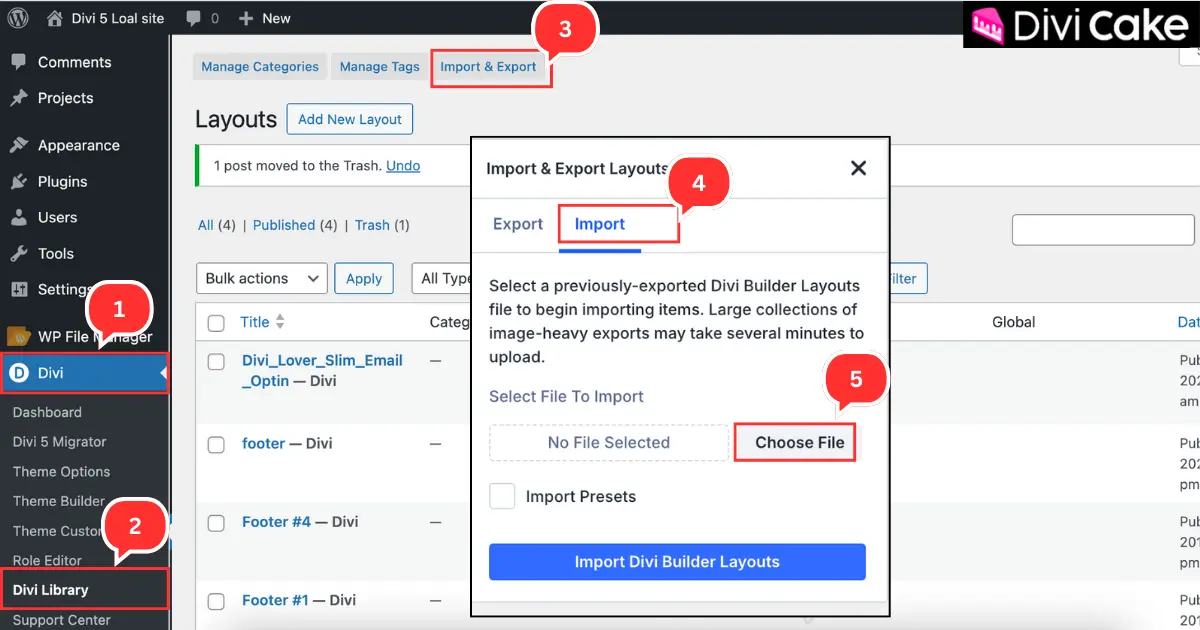Open Divi Dashboard submenu
Image resolution: width=1200 pixels, height=630 pixels.
click(47, 412)
